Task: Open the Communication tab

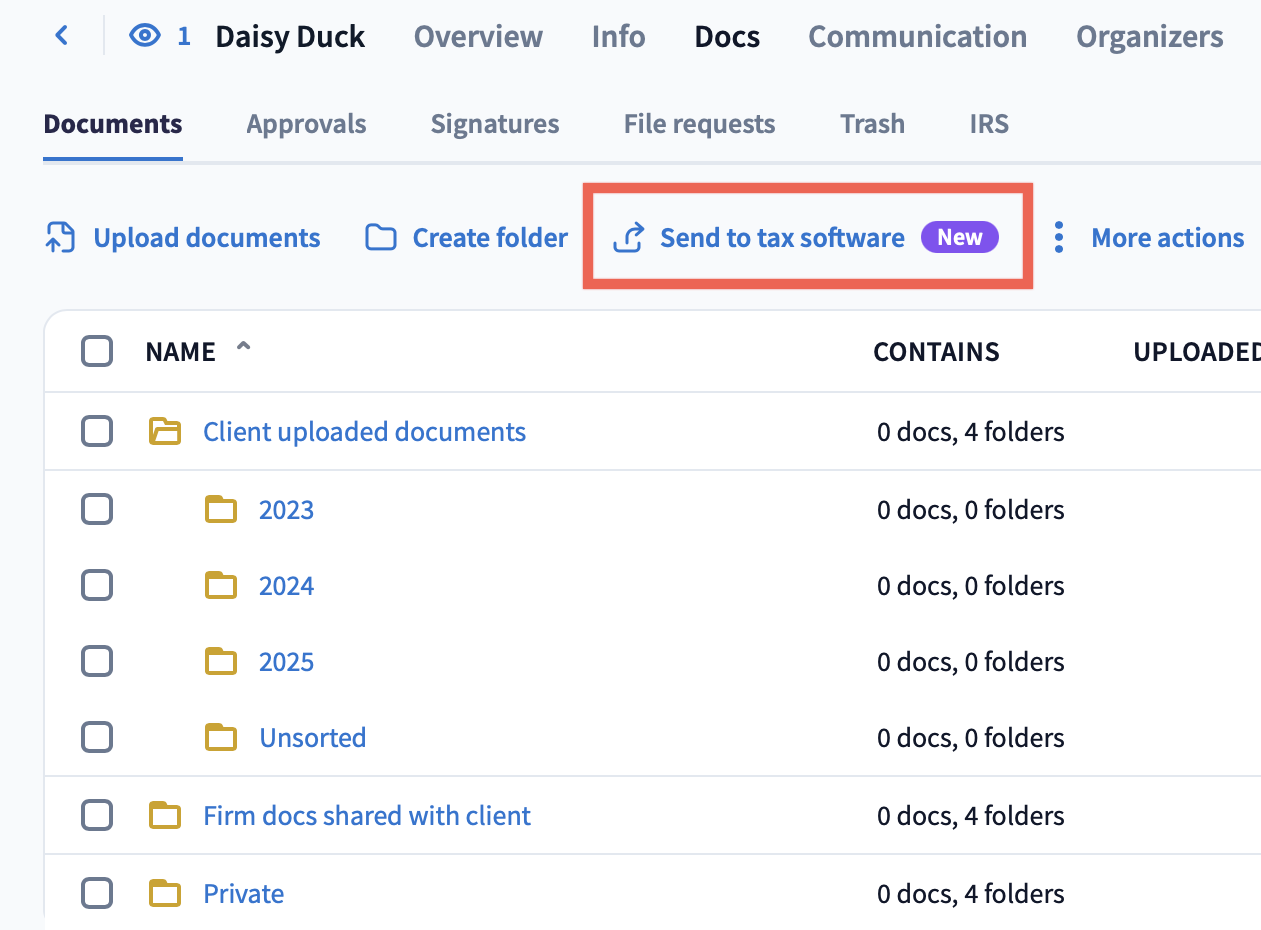Action: (917, 37)
